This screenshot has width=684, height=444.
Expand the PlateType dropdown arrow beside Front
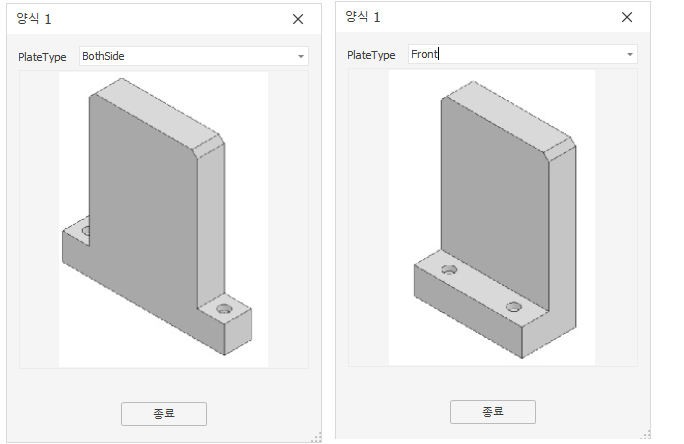click(630, 55)
